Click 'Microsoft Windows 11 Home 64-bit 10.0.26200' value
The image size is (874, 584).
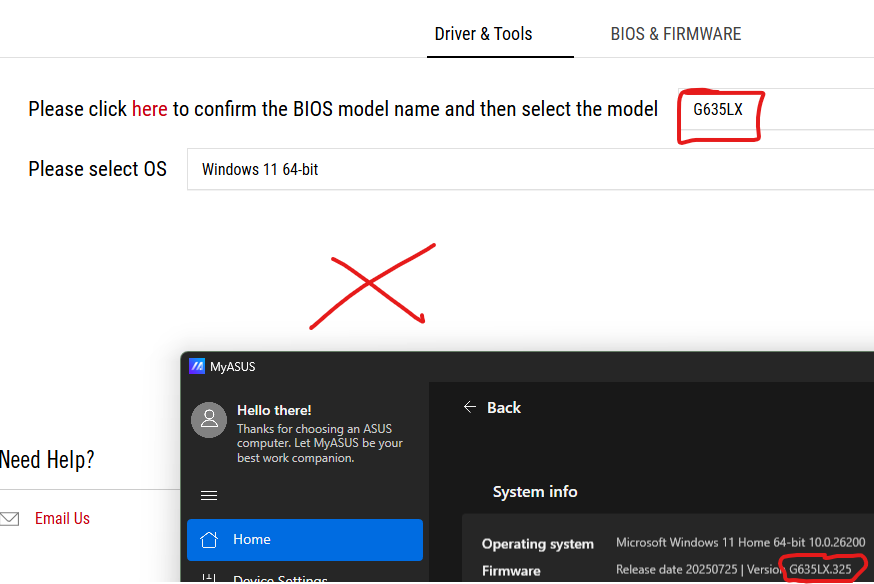coord(741,542)
